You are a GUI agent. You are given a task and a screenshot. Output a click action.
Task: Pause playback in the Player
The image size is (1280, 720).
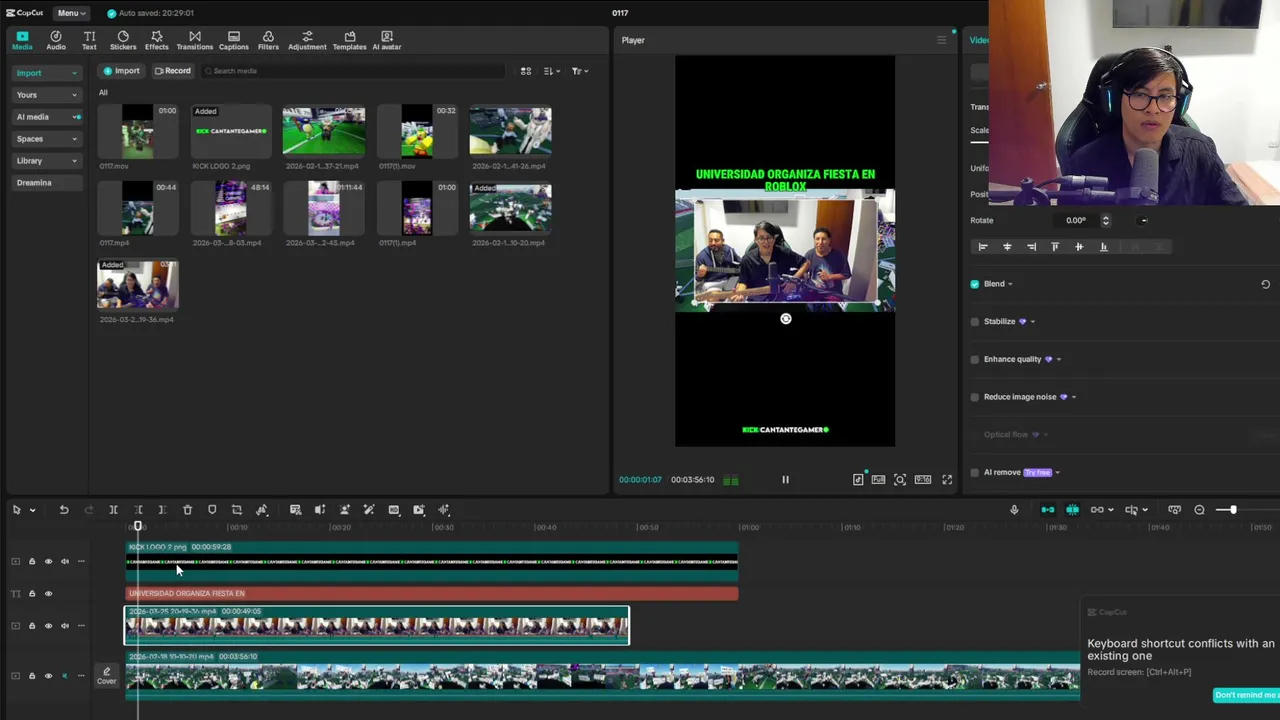(x=785, y=480)
